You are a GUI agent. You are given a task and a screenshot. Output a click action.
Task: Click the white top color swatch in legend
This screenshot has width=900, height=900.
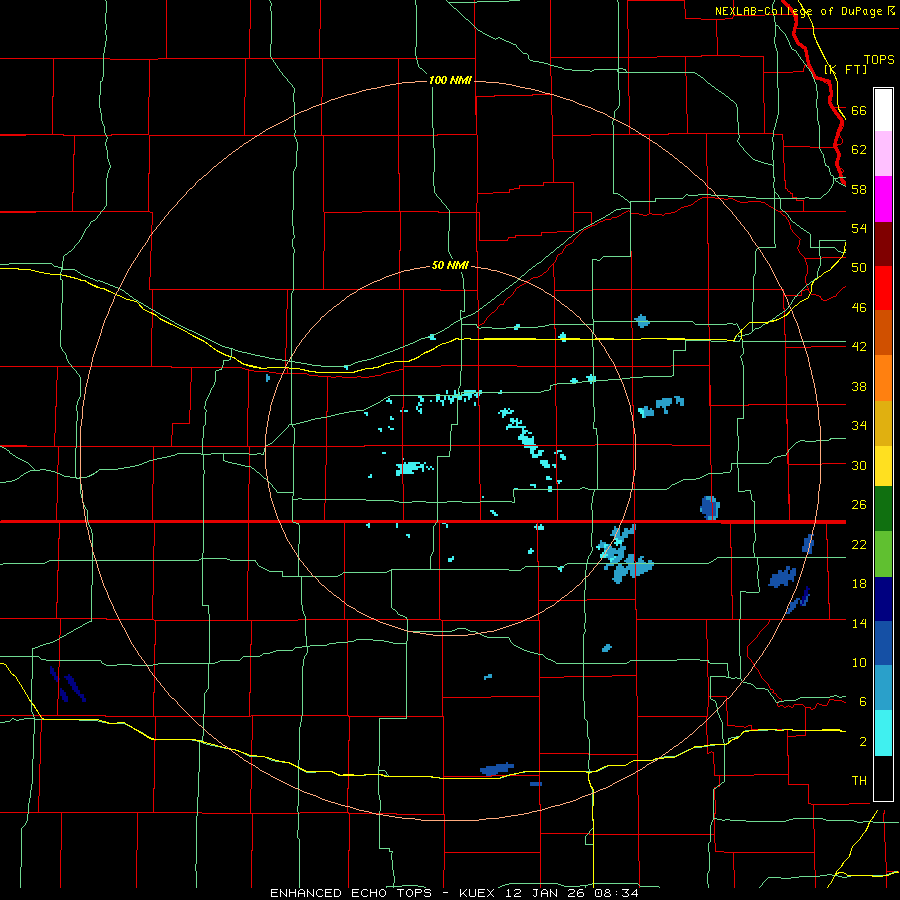pyautogui.click(x=883, y=110)
